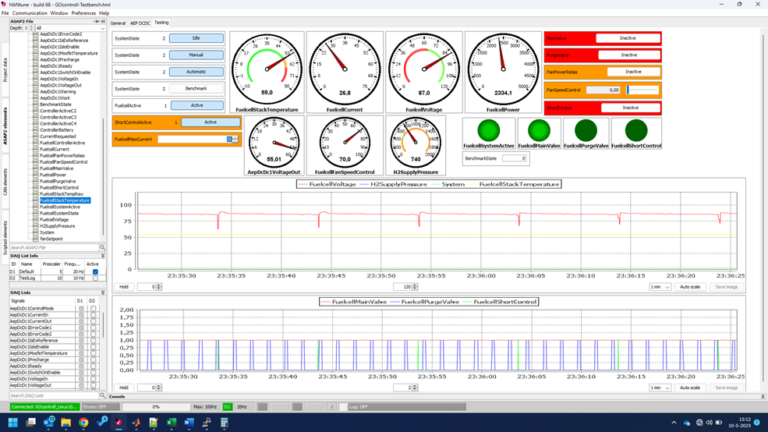Click Auto scale on the upper chart
The width and height of the screenshot is (768, 432).
click(690, 287)
